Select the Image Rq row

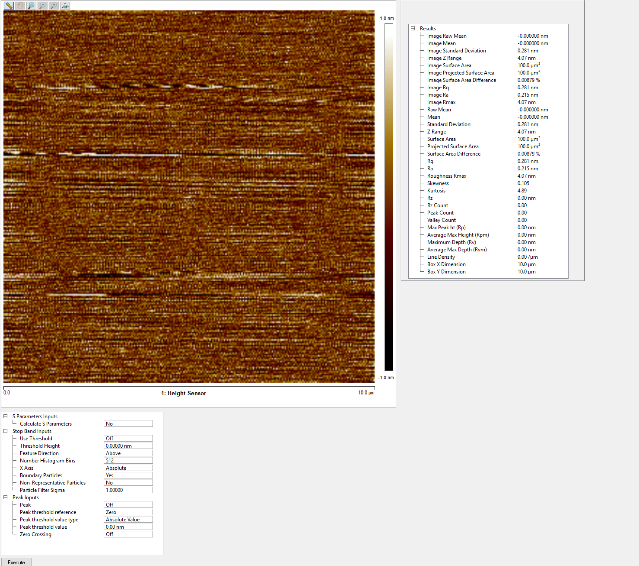click(x=488, y=87)
